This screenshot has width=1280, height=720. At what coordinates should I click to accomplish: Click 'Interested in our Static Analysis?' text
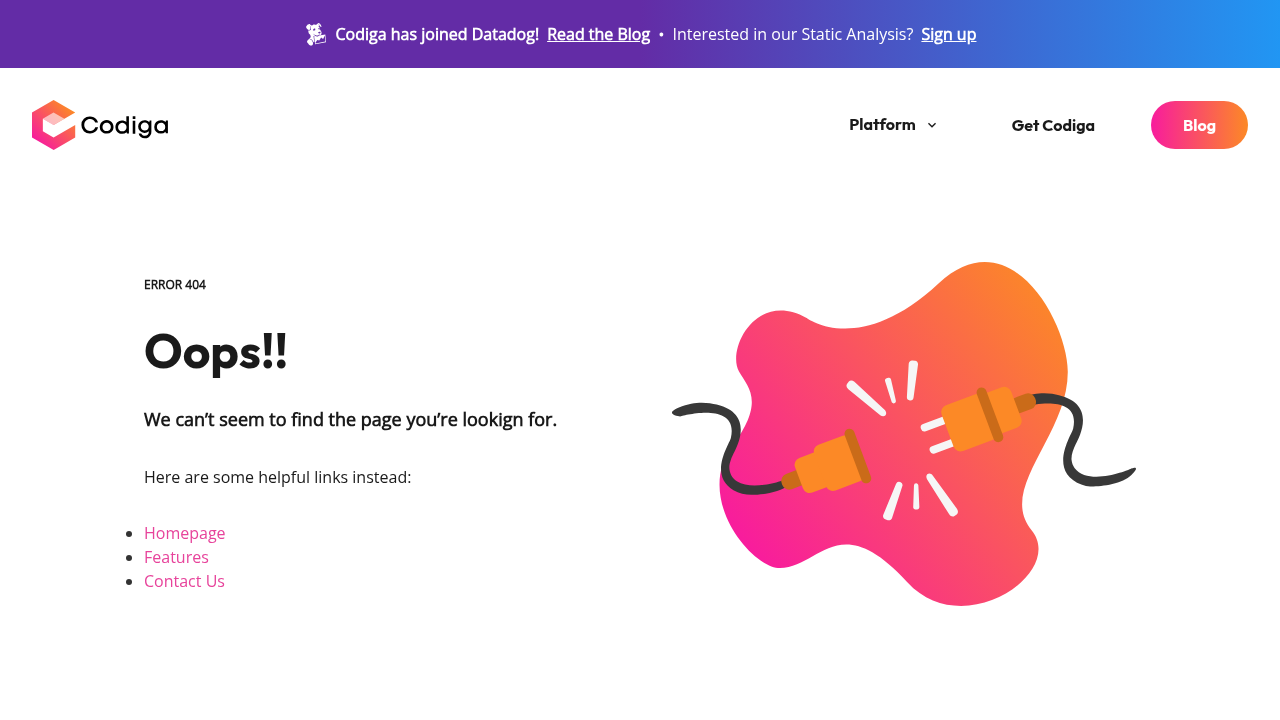pos(793,34)
